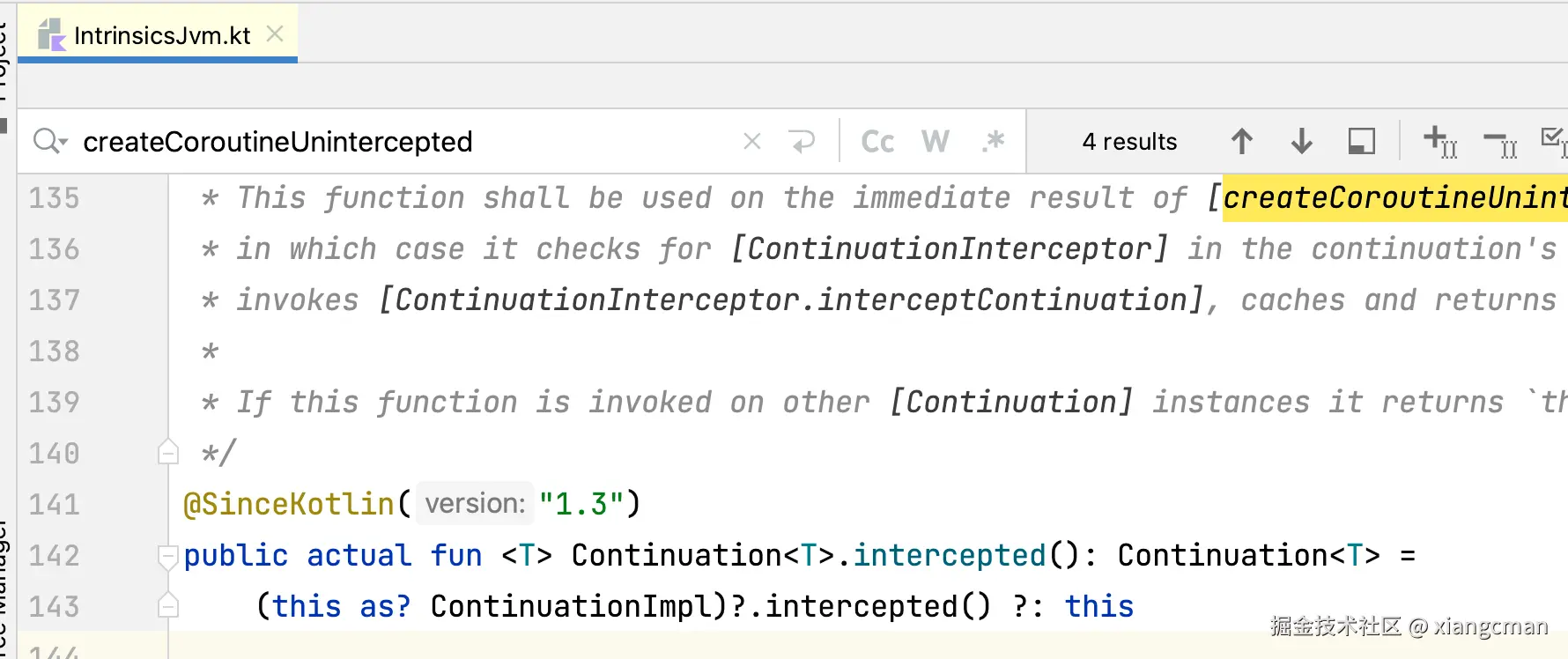Image resolution: width=1568 pixels, height=659 pixels.
Task: Click the highlighted createCoroutineUnintercepted match
Action: point(1394,198)
